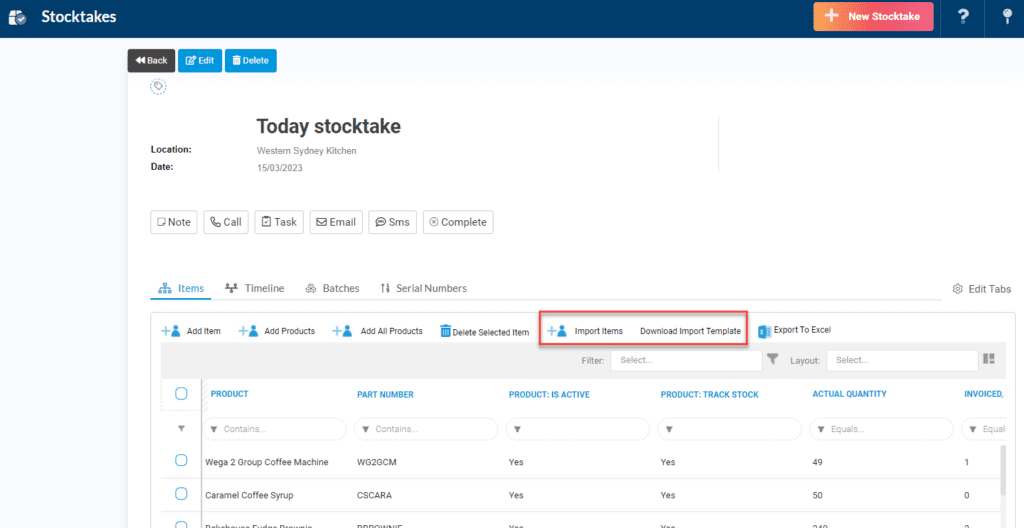Viewport: 1024px width, 528px height.
Task: Click the CSCARA part number cell
Action: point(375,495)
